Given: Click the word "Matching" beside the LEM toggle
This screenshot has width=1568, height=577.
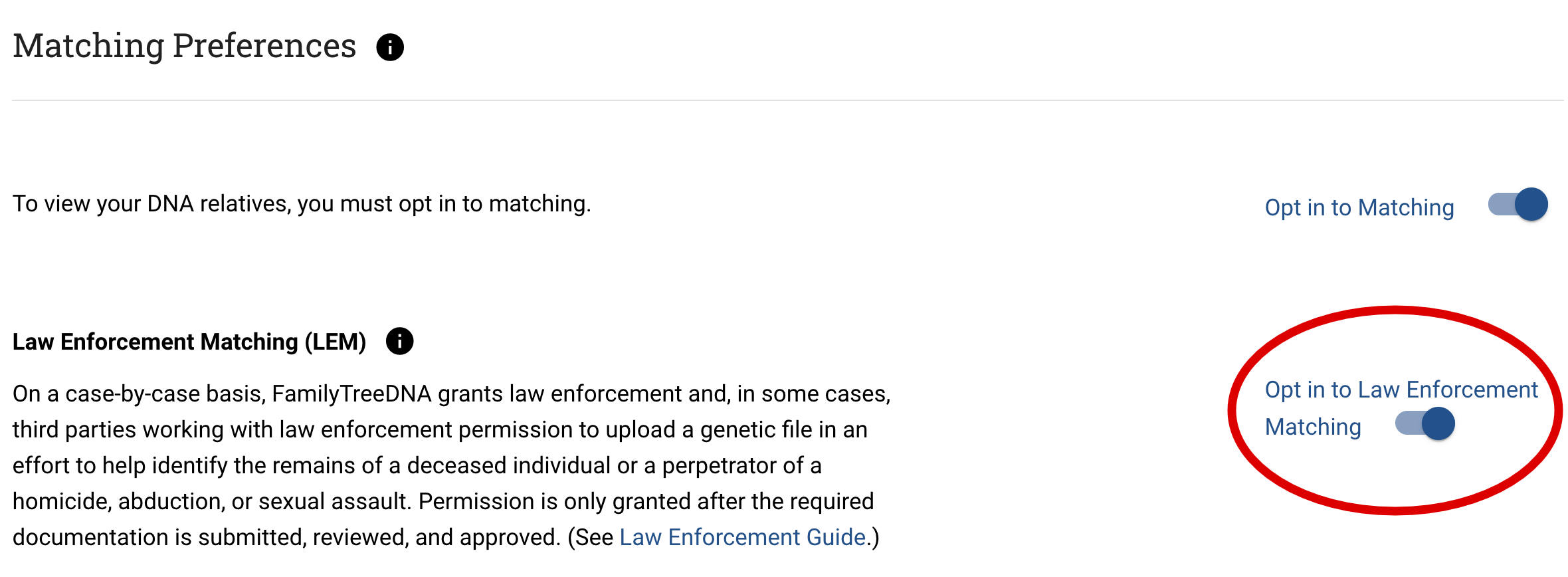Looking at the screenshot, I should point(1313,427).
